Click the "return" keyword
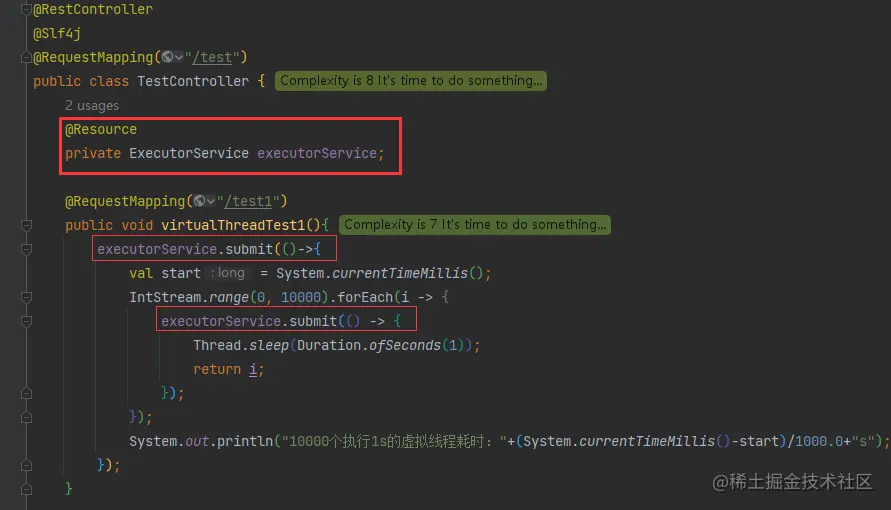Screen dimensions: 891x510 (x=217, y=369)
